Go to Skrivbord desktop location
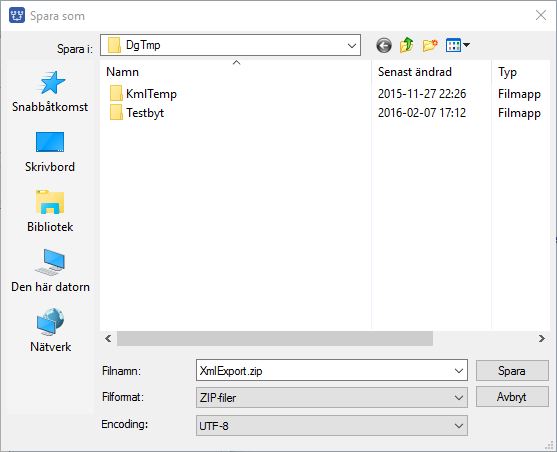 [50, 151]
